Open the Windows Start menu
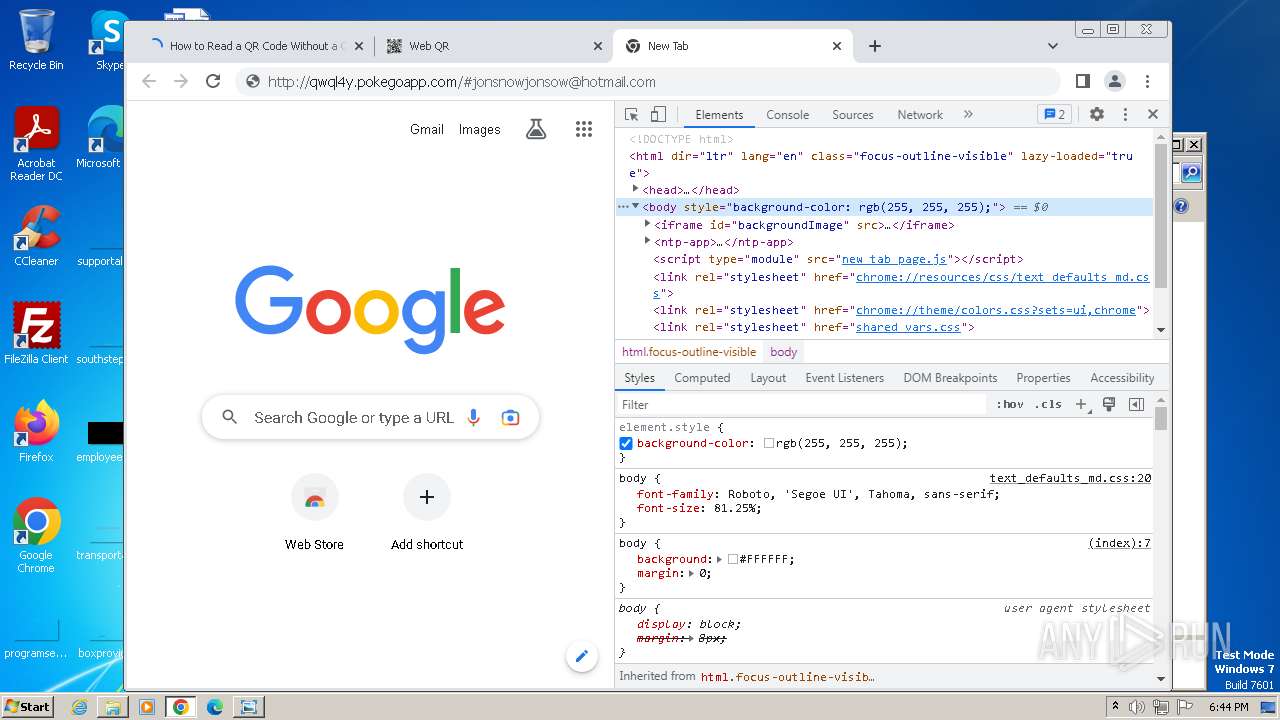The width and height of the screenshot is (1280, 720). point(27,706)
